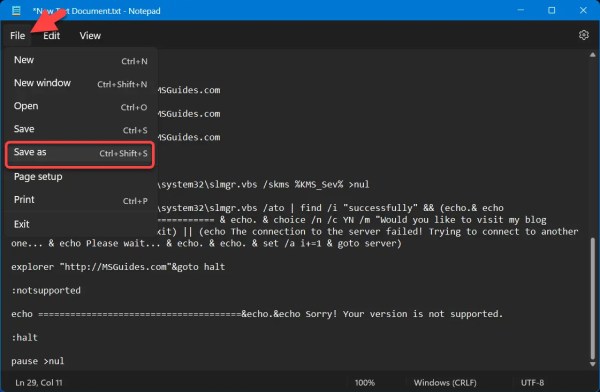Click the slmgr.vbs /skms %KMS_Sev% line
The width and height of the screenshot is (600, 392).
[263, 185]
